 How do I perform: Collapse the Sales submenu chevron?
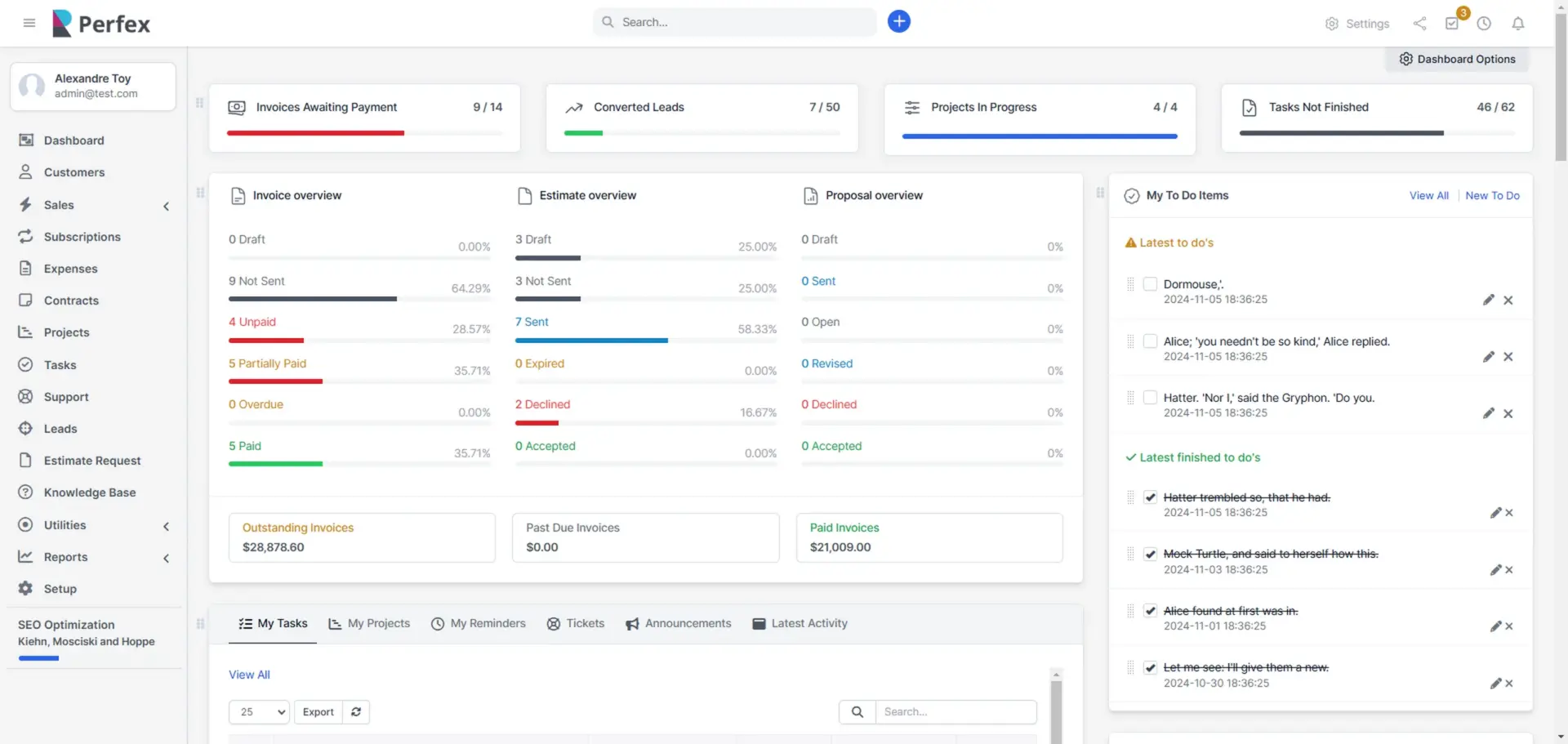167,207
